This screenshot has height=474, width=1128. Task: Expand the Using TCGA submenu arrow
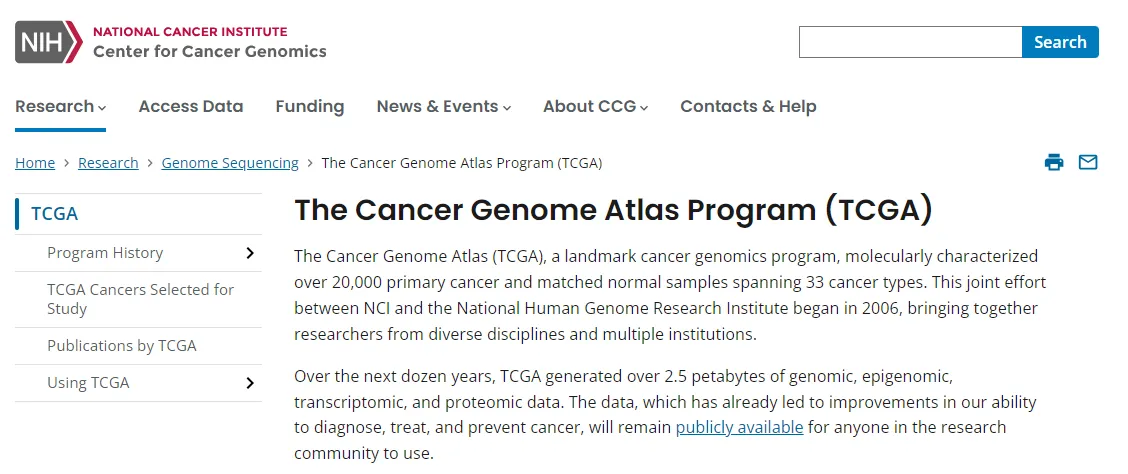click(250, 383)
